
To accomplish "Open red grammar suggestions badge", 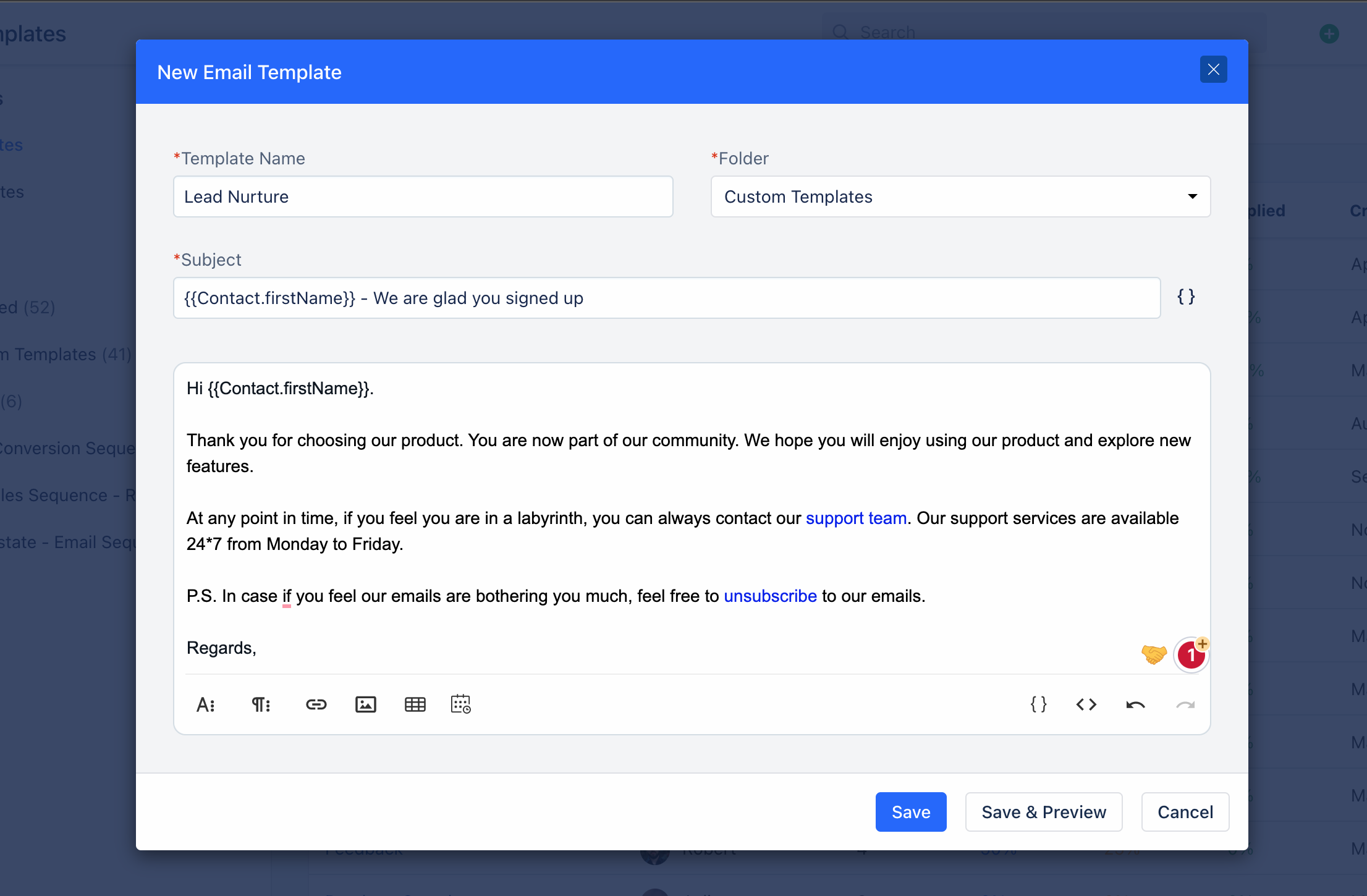I will [x=1191, y=654].
